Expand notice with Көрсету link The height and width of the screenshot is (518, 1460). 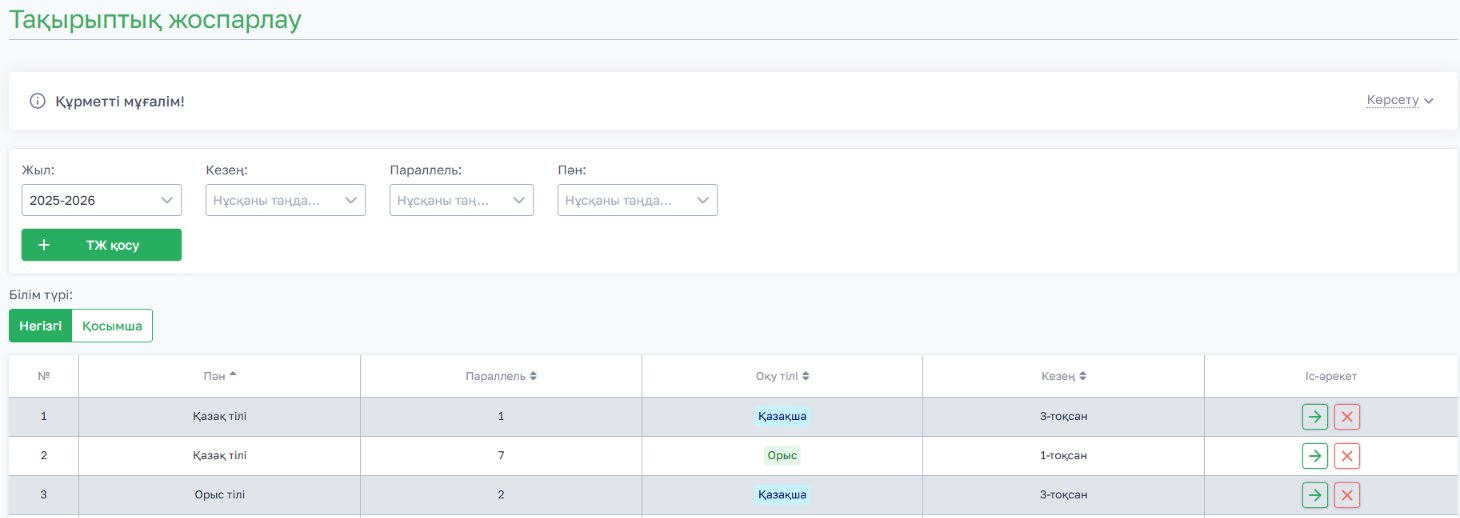click(x=1400, y=101)
